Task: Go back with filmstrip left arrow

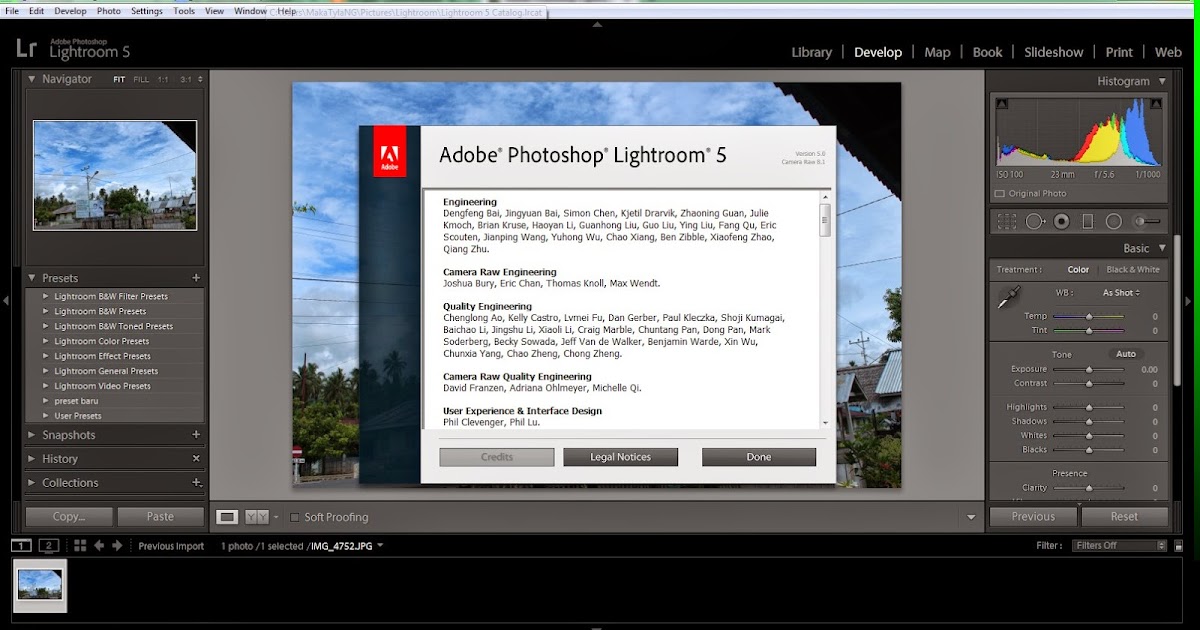Action: 99,545
